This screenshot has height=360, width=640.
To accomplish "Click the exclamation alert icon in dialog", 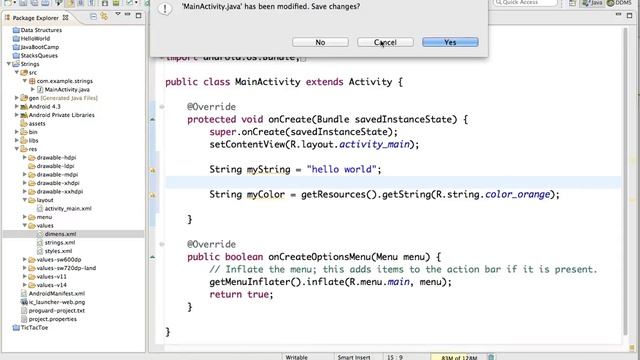I will [x=165, y=8].
